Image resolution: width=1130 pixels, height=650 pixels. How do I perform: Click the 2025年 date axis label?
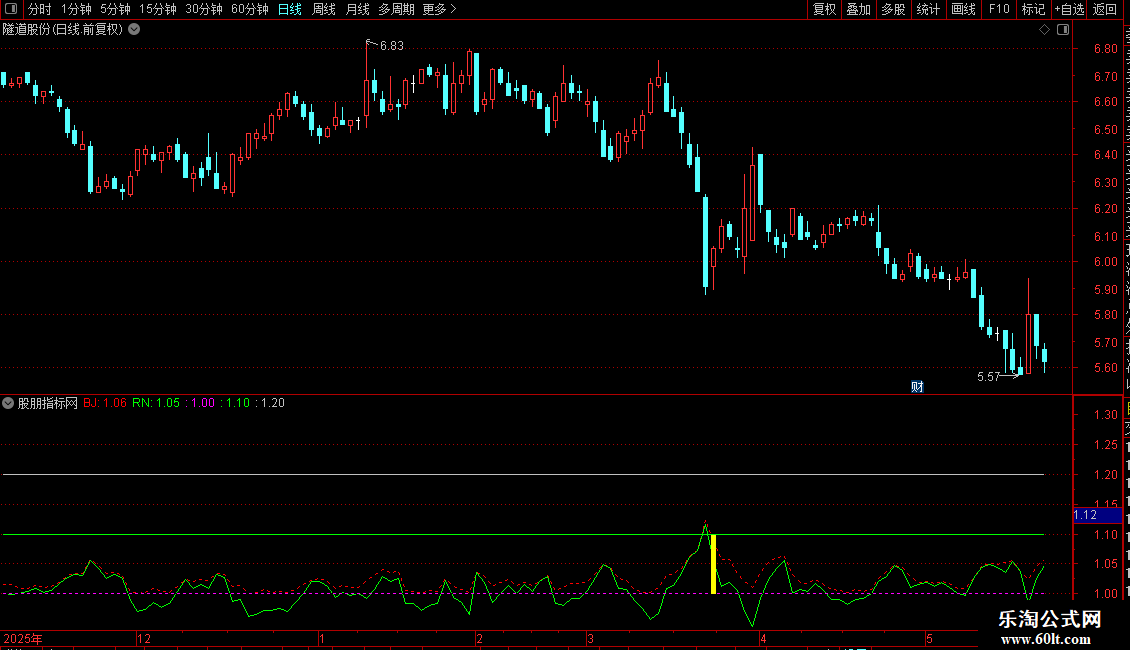(x=23, y=638)
